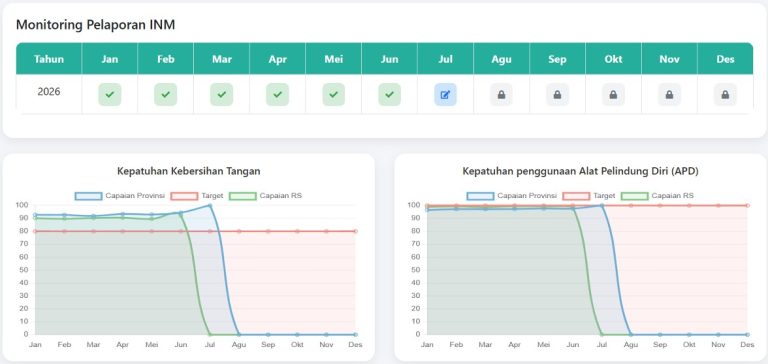The image size is (768, 364).
Task: Toggle Capaian Provinsi legend in Kebersihan Tangan chart
Action: 120,196
